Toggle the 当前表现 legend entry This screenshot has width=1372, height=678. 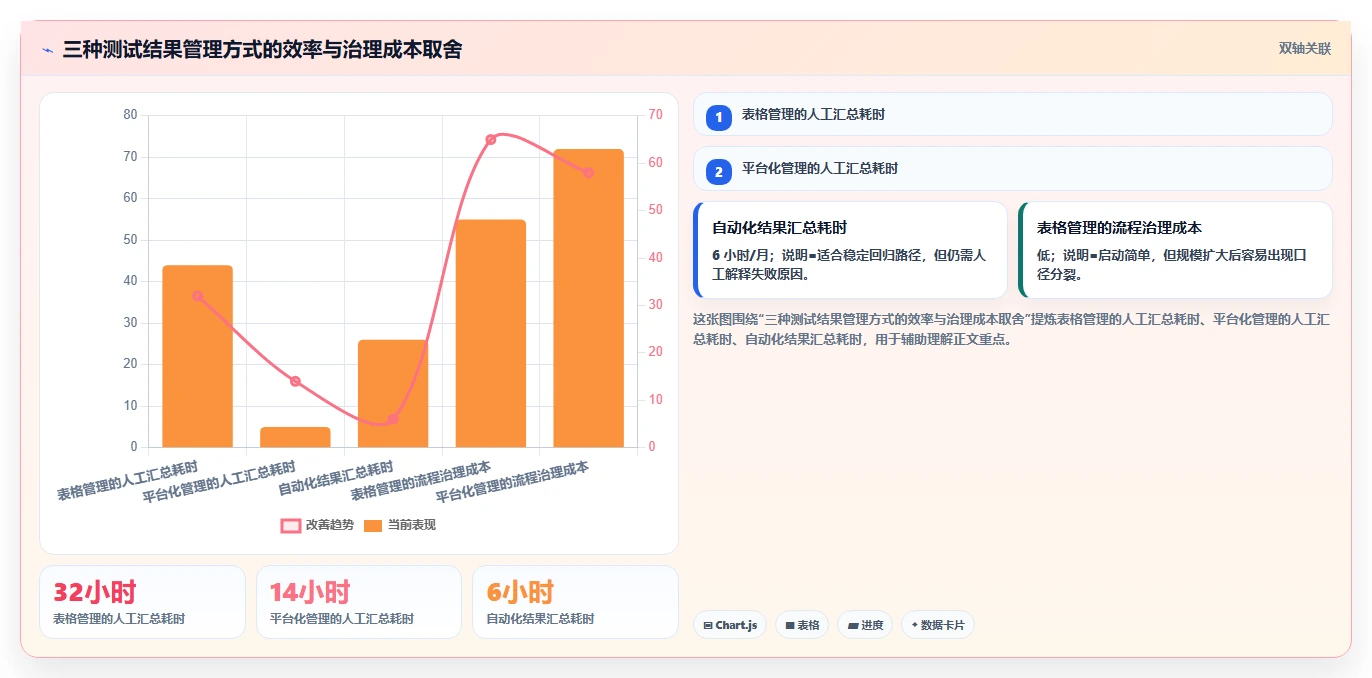point(400,525)
